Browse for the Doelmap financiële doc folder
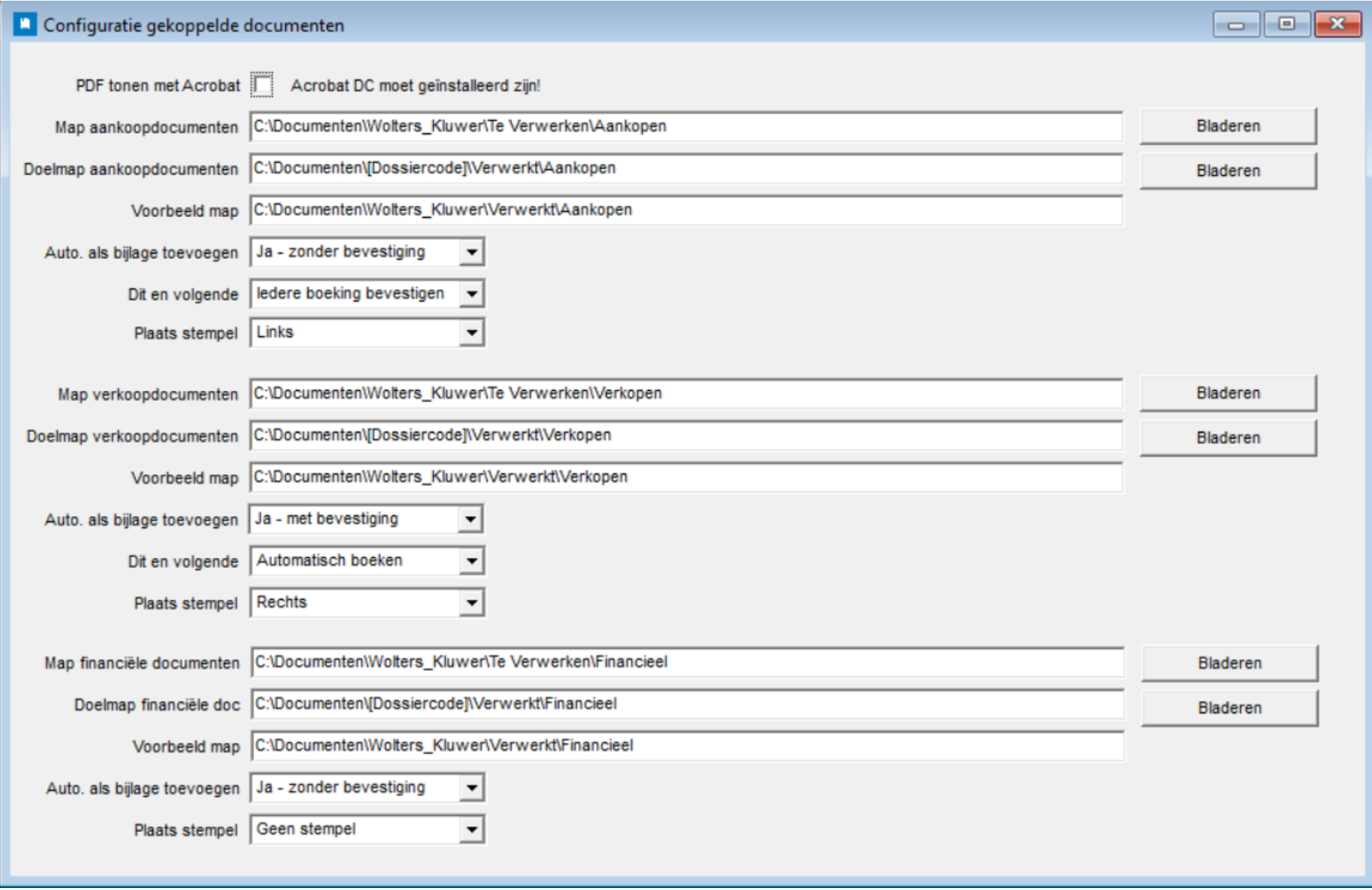The image size is (1372, 890). (1229, 707)
